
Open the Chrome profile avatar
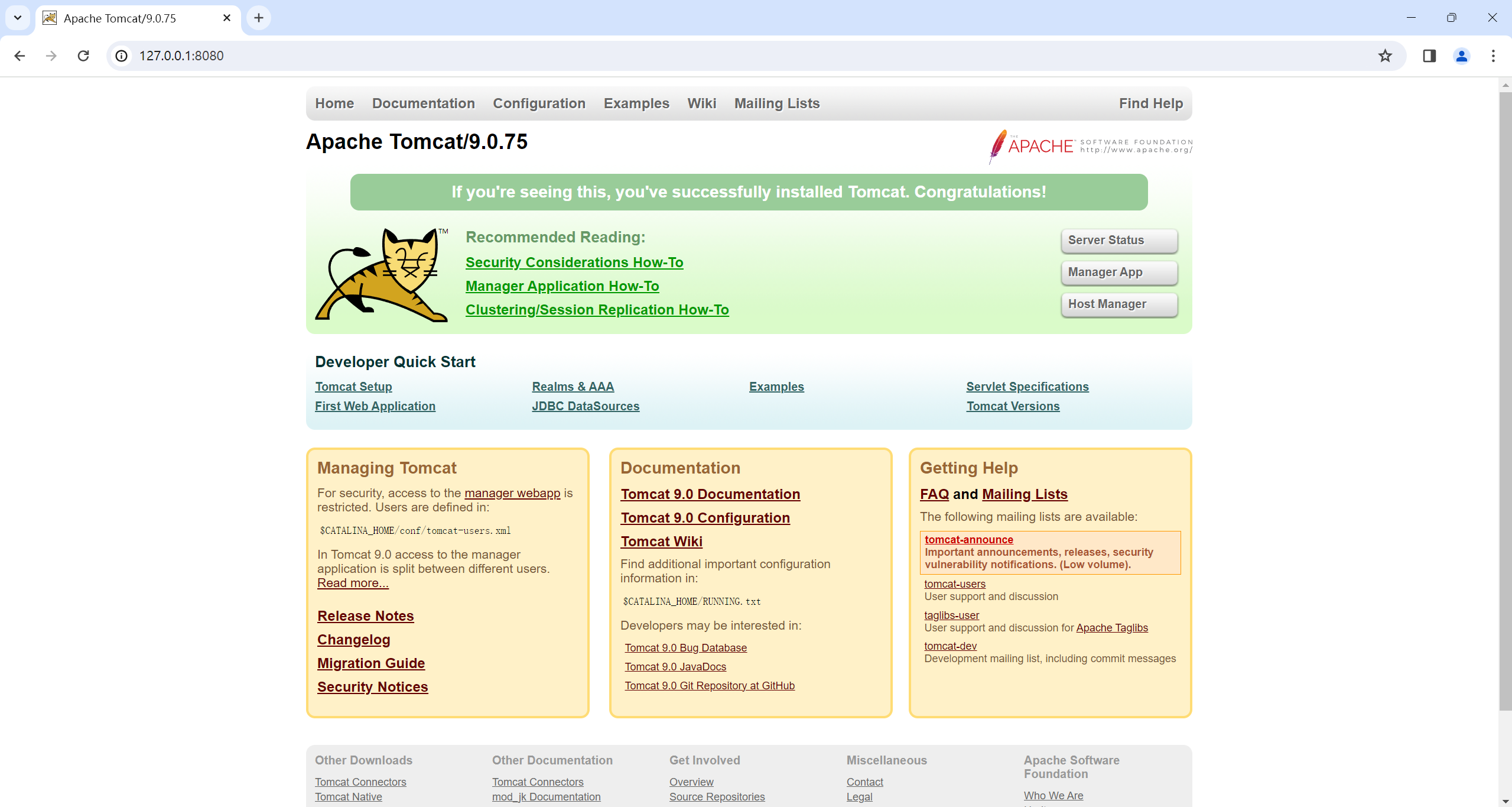tap(1461, 56)
